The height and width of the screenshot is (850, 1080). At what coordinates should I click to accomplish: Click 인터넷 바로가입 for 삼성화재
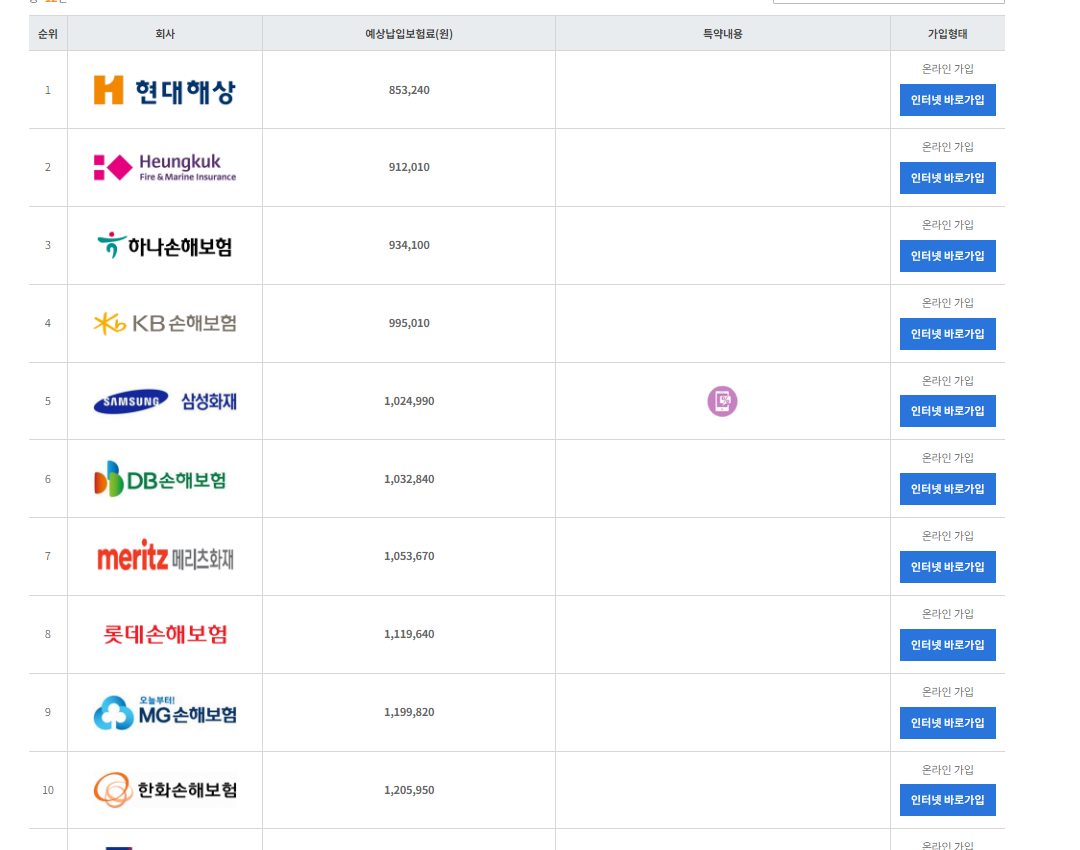[x=947, y=411]
